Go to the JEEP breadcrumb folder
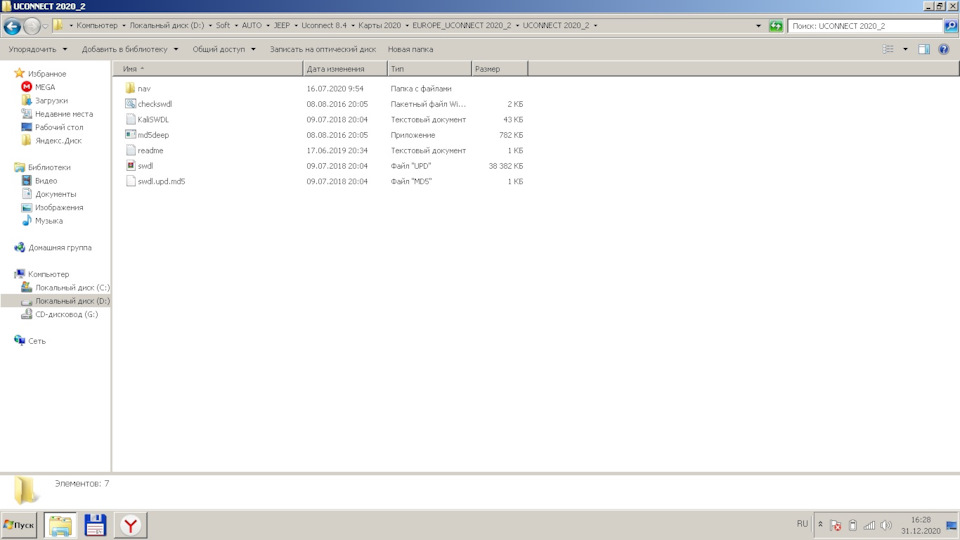The width and height of the screenshot is (960, 540). (282, 26)
